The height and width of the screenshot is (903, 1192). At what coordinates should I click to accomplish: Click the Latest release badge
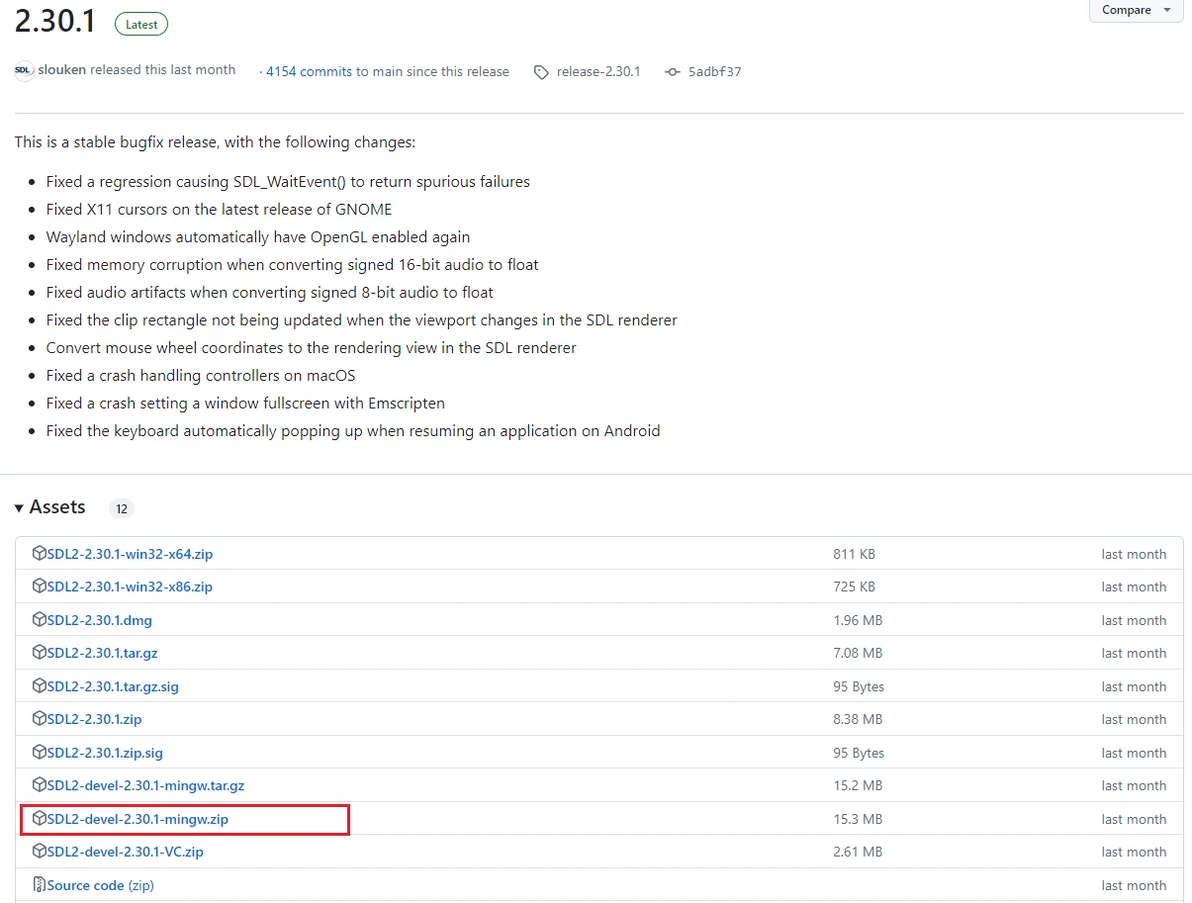pos(141,24)
